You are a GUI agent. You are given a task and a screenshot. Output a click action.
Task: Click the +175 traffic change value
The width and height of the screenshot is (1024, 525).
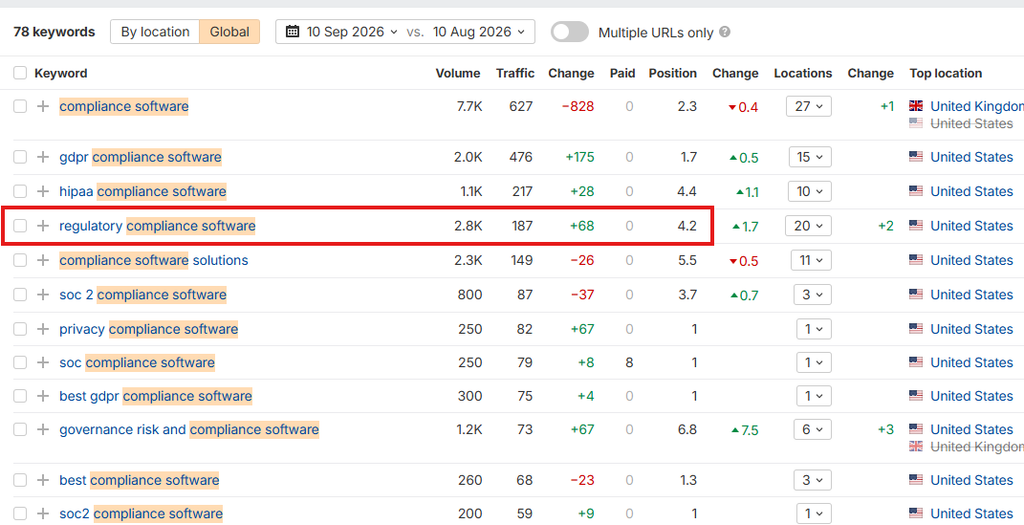click(x=580, y=157)
